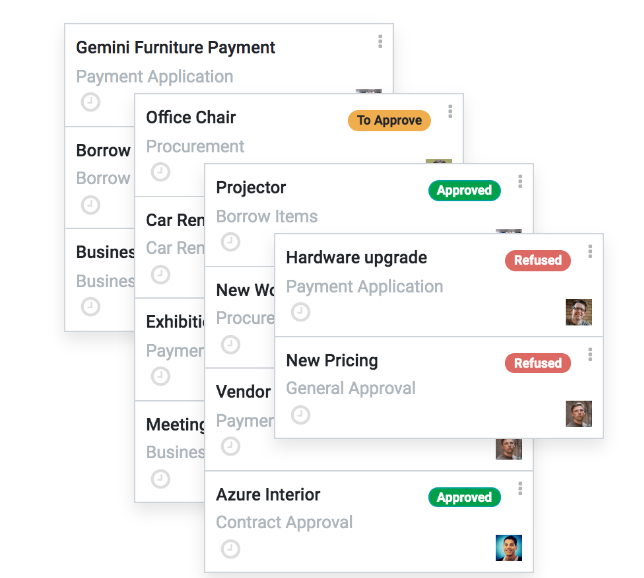Click activity clock on Hardware upgrade card
The image size is (644, 578).
[300, 312]
